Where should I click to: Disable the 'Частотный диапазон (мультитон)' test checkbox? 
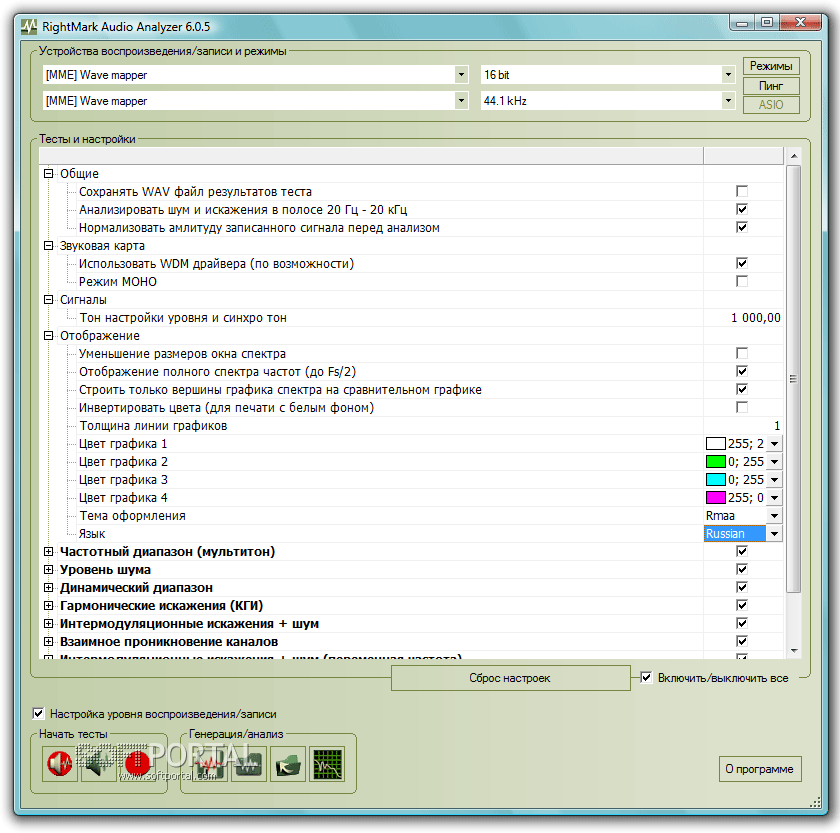point(742,551)
